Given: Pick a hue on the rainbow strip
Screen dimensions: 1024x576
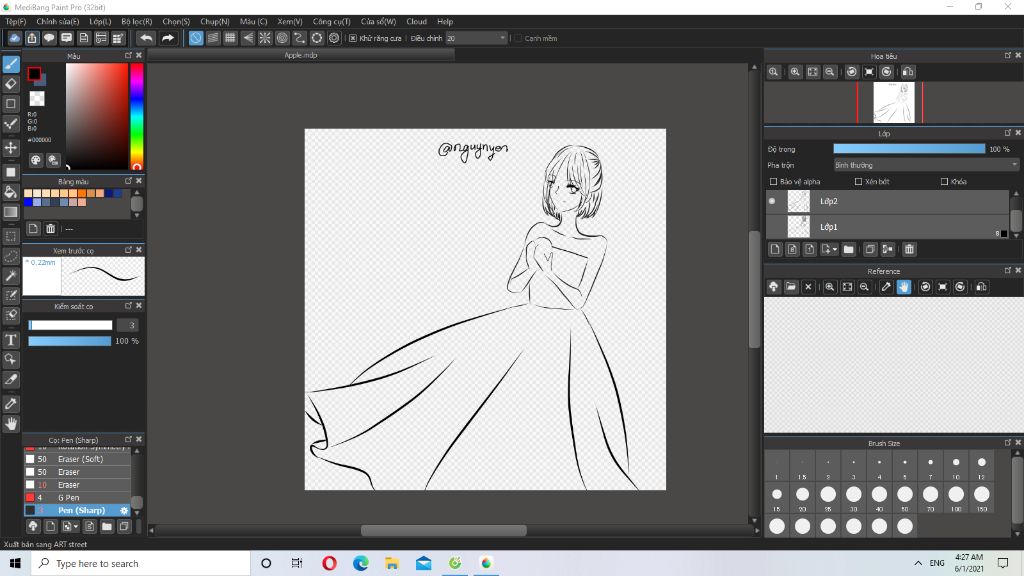Looking at the screenshot, I should point(136,116).
